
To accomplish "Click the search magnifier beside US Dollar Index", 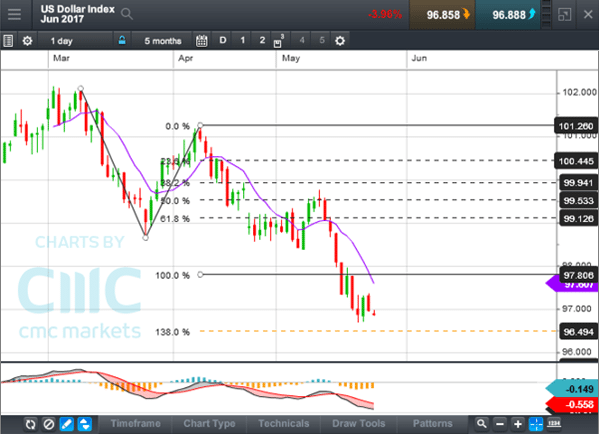I will coord(127,15).
